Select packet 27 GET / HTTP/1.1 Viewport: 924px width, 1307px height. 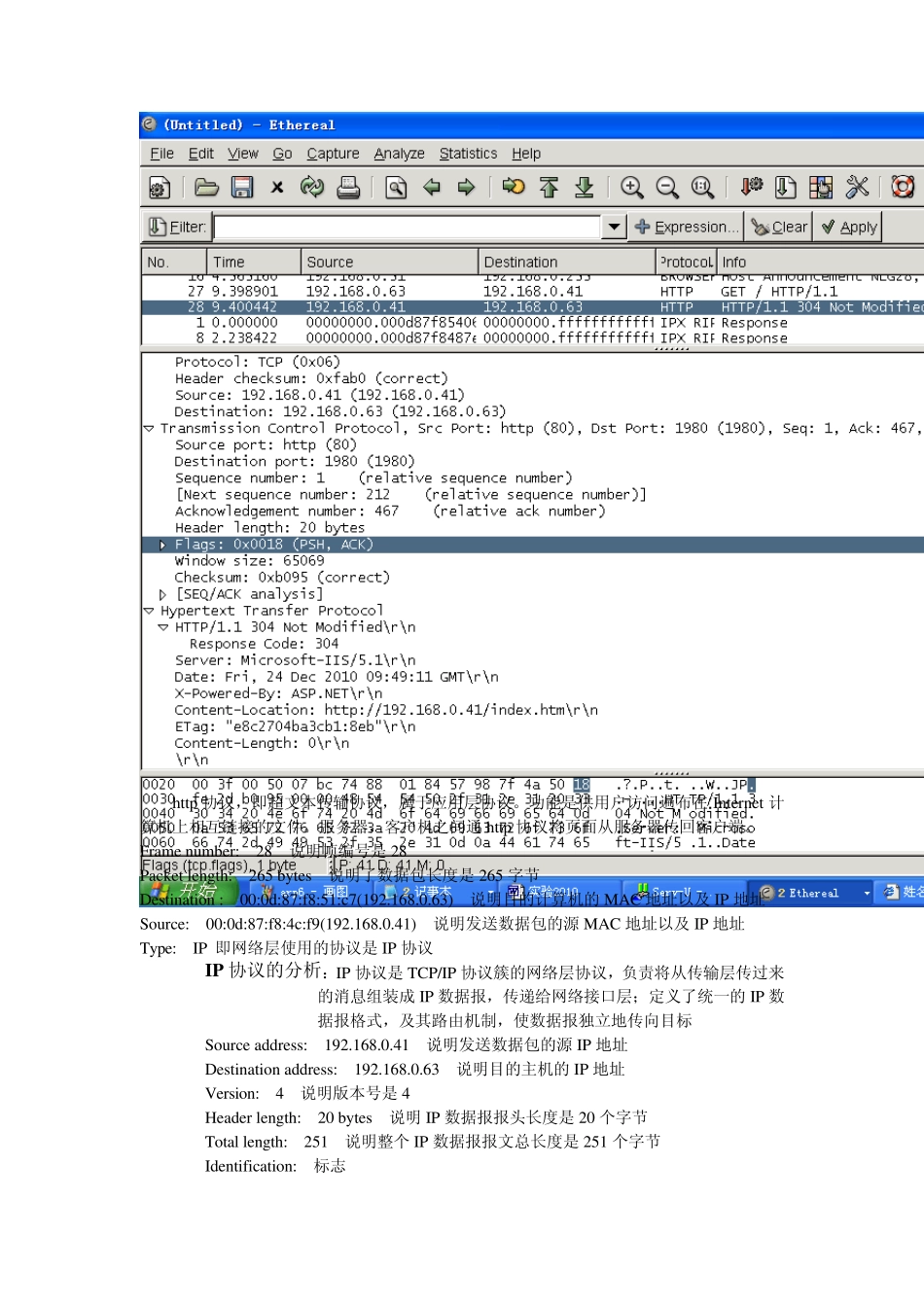click(533, 292)
